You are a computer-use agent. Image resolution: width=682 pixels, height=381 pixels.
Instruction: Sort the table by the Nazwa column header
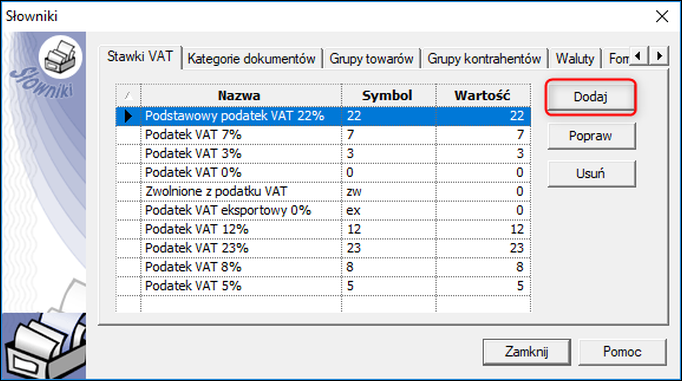(x=241, y=95)
